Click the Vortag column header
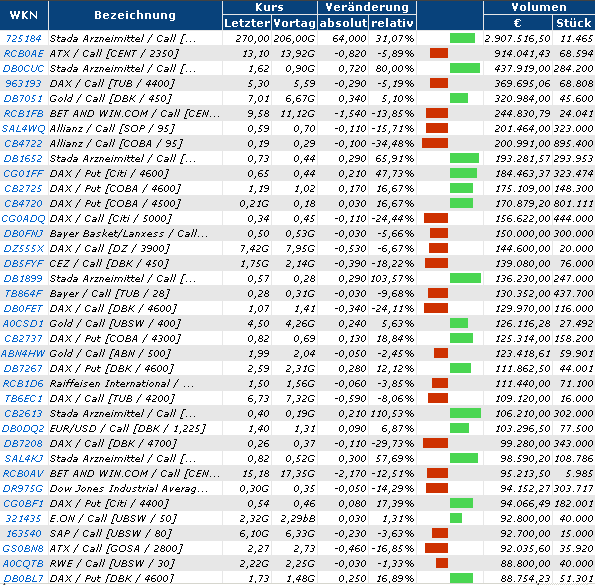The height and width of the screenshot is (585, 595). point(294,23)
